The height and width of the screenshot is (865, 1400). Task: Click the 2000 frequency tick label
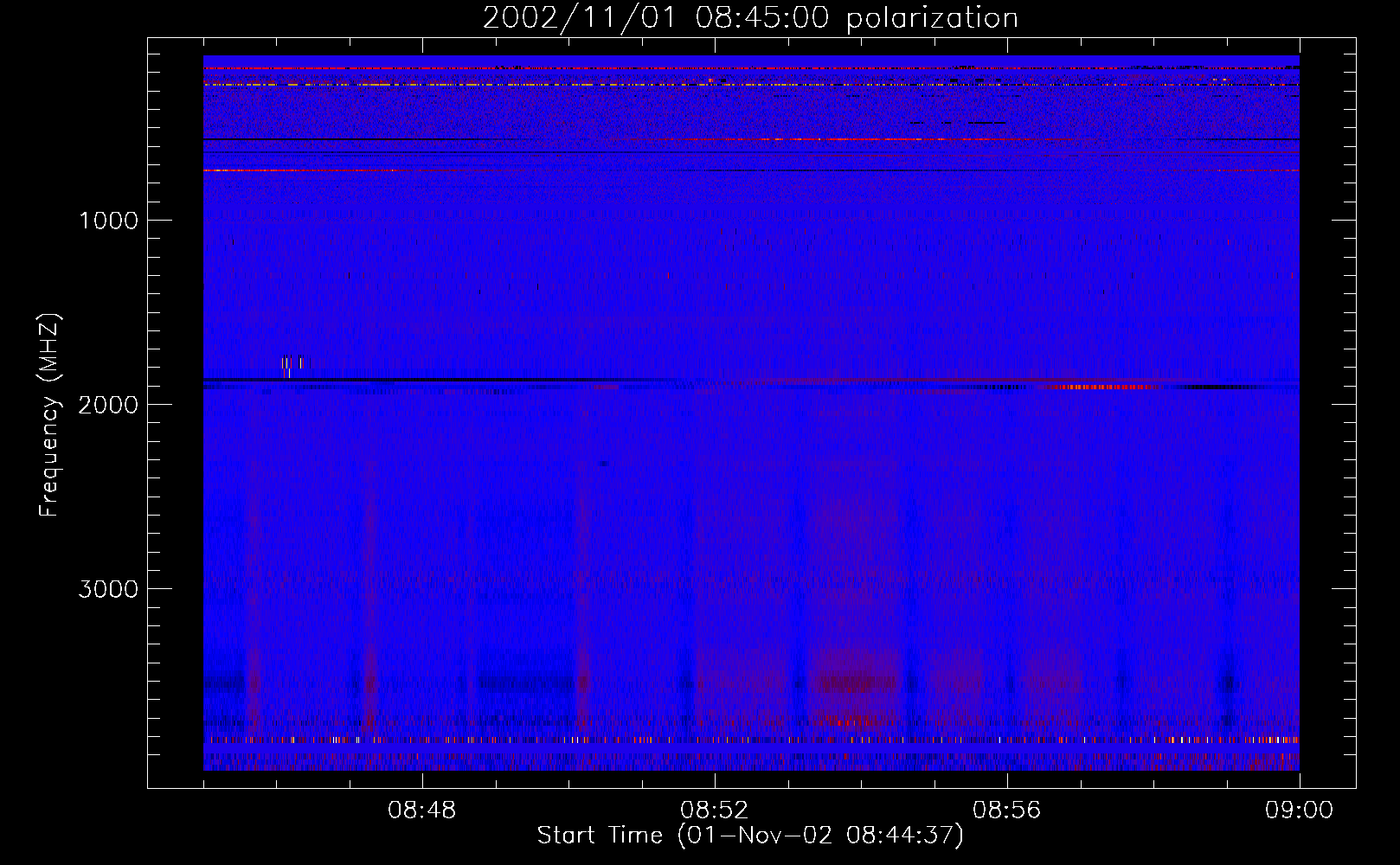click(108, 405)
